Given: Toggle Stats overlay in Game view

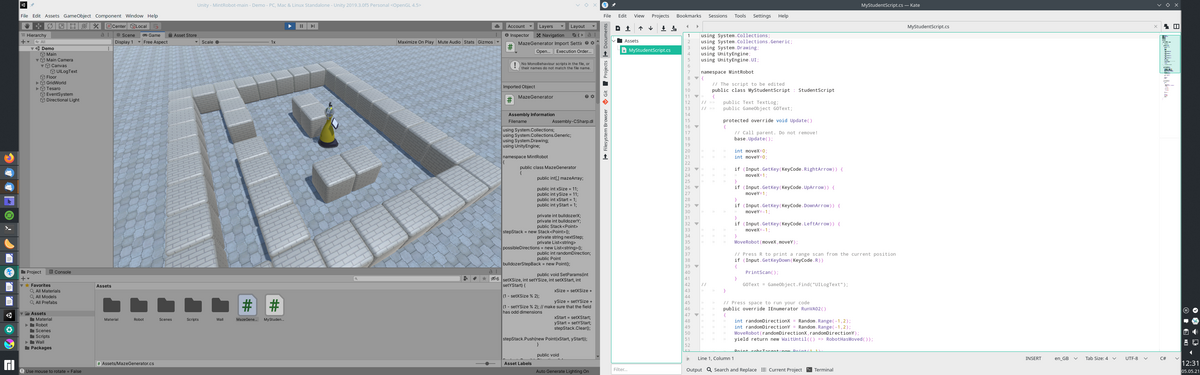Looking at the screenshot, I should point(469,42).
